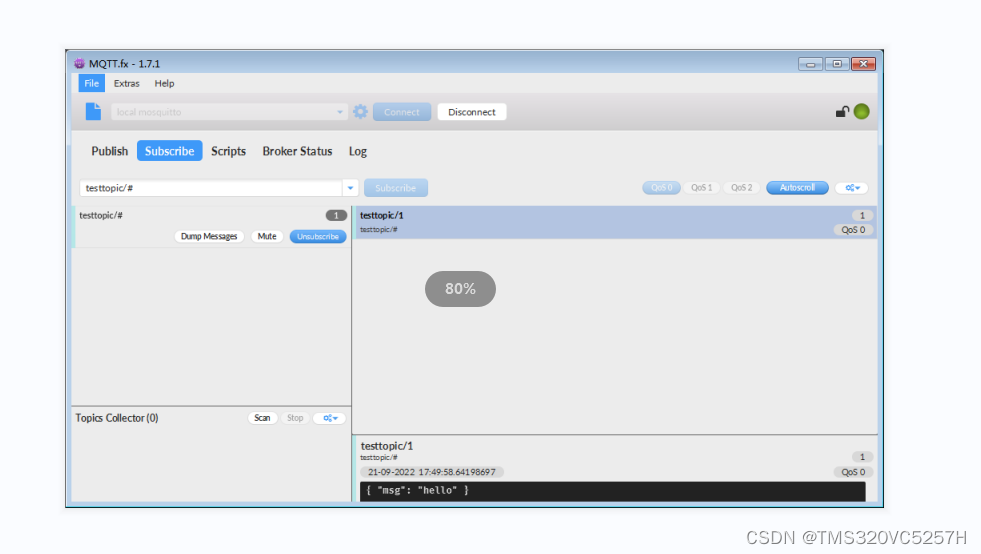This screenshot has height=554, width=981.
Task: Click the Stop button in Topics Collector
Action: click(x=295, y=418)
